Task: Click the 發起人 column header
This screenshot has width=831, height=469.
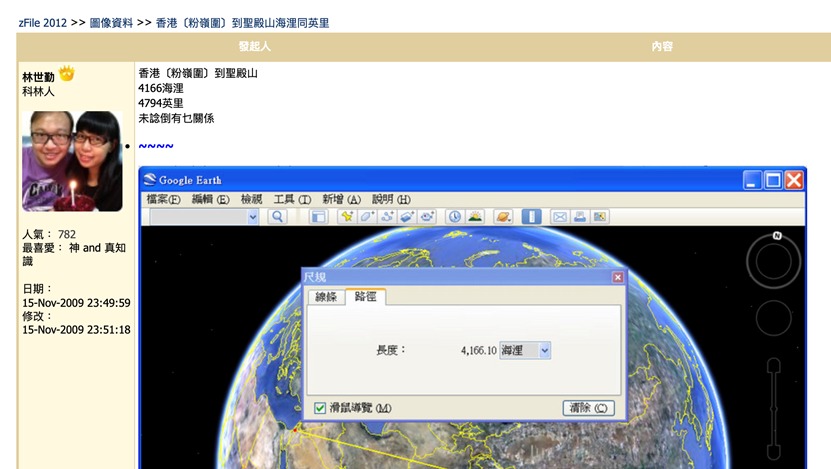Action: click(x=254, y=47)
